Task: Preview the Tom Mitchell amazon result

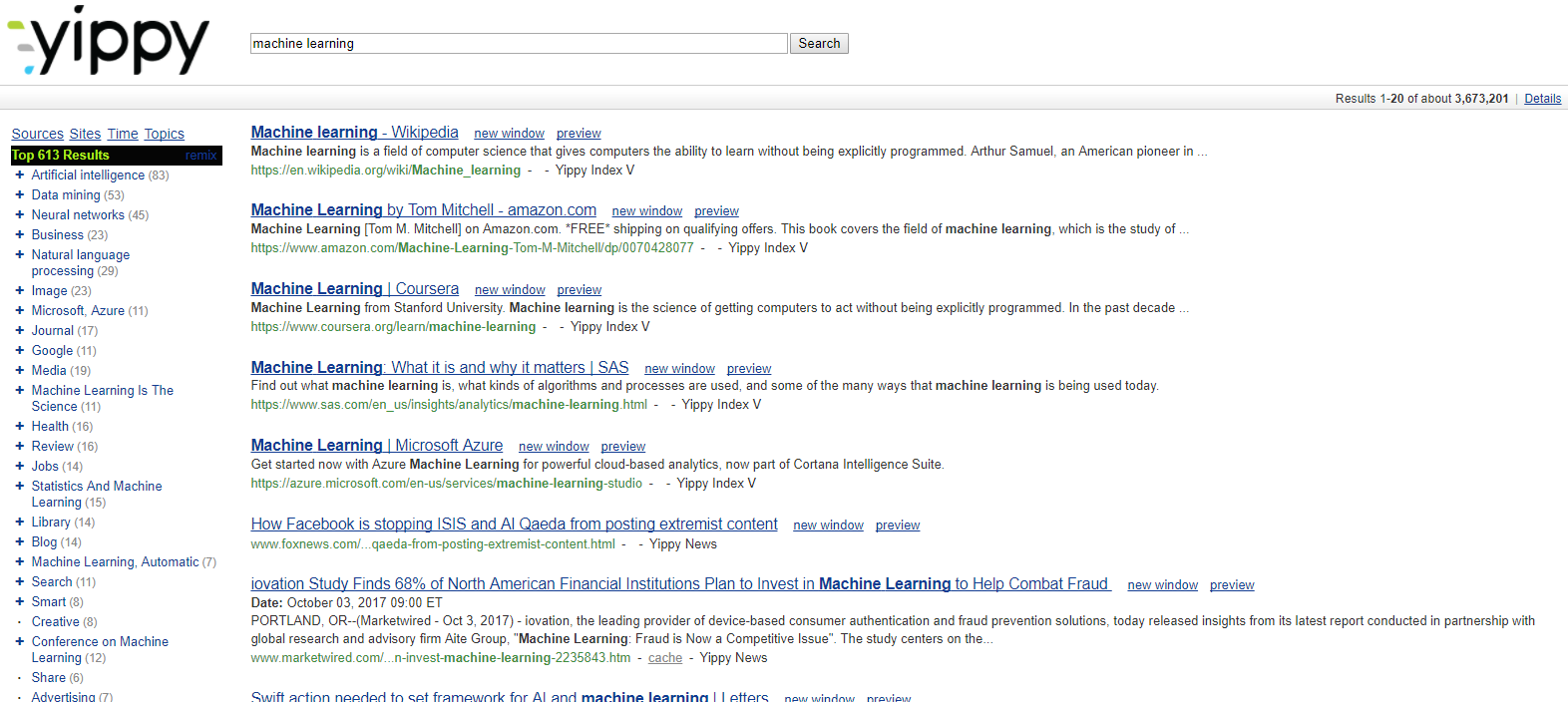Action: click(716, 211)
